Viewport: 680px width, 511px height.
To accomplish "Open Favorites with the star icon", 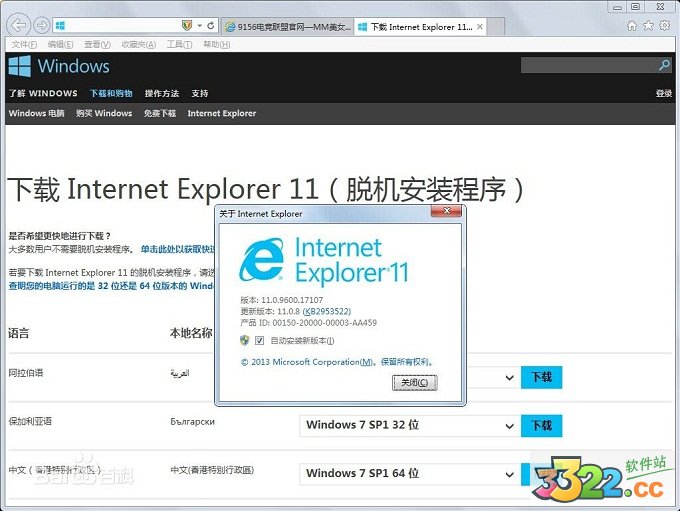I will point(648,26).
